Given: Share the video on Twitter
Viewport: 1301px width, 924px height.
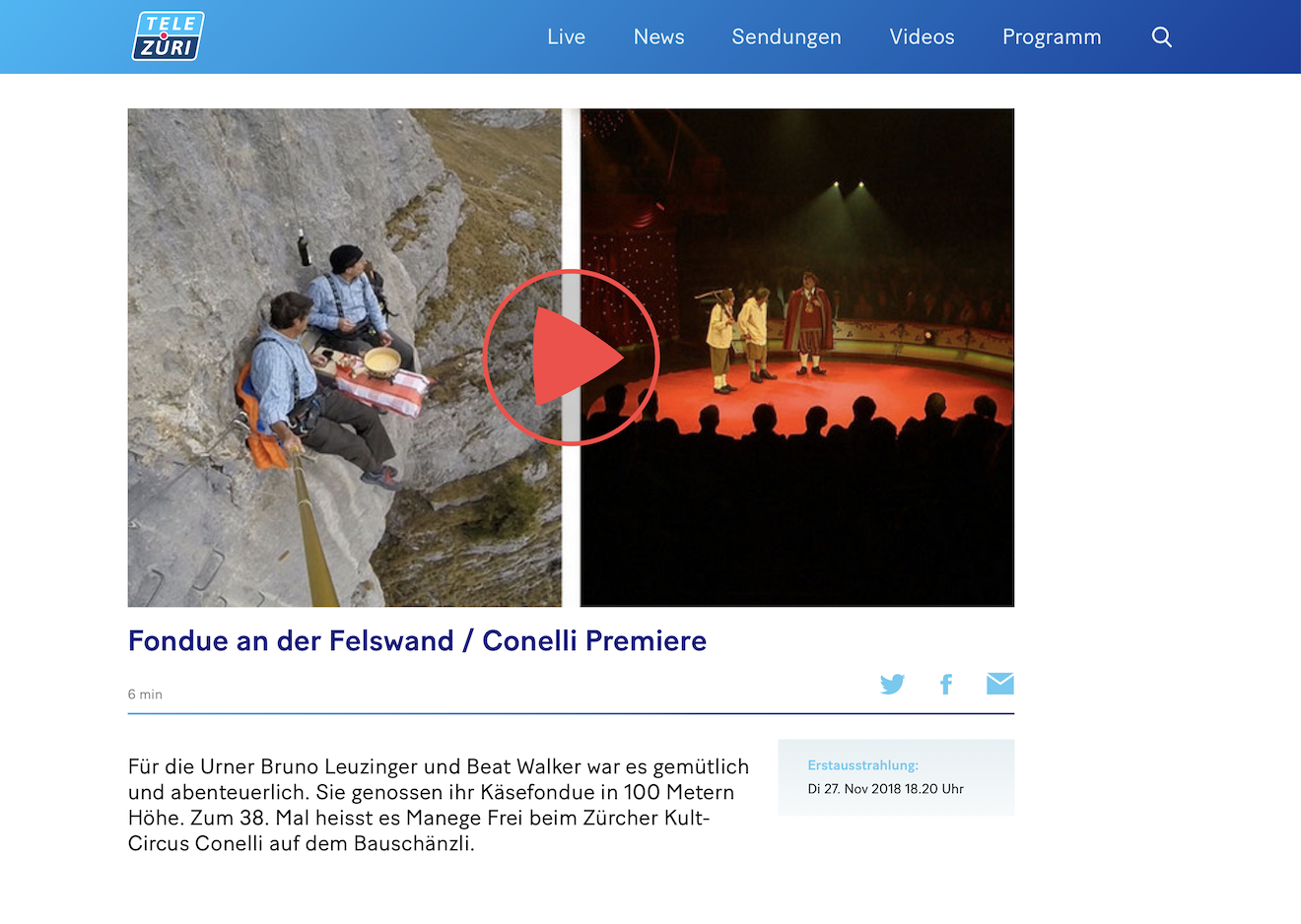Looking at the screenshot, I should pos(892,684).
